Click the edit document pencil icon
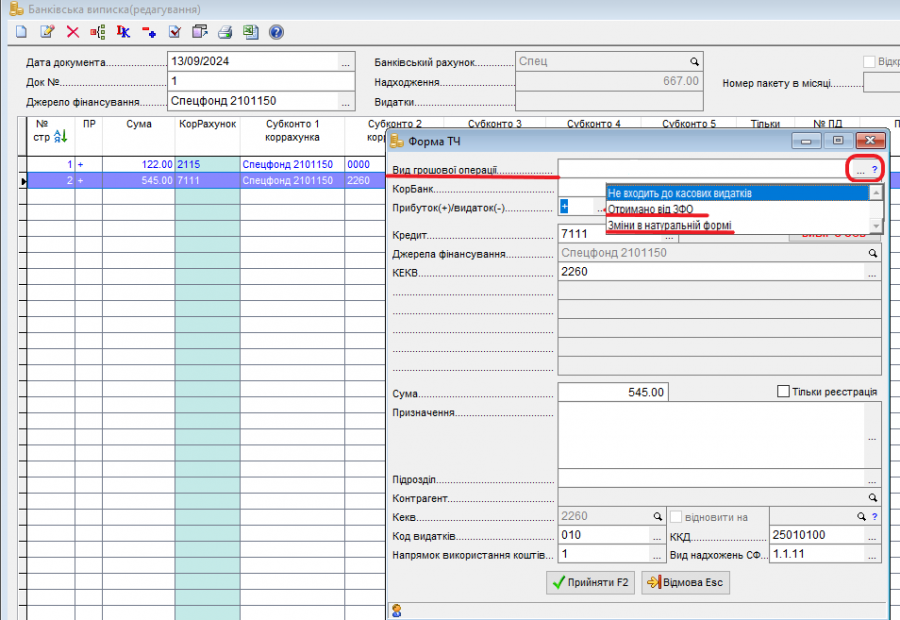The height and width of the screenshot is (620, 900). (46, 32)
